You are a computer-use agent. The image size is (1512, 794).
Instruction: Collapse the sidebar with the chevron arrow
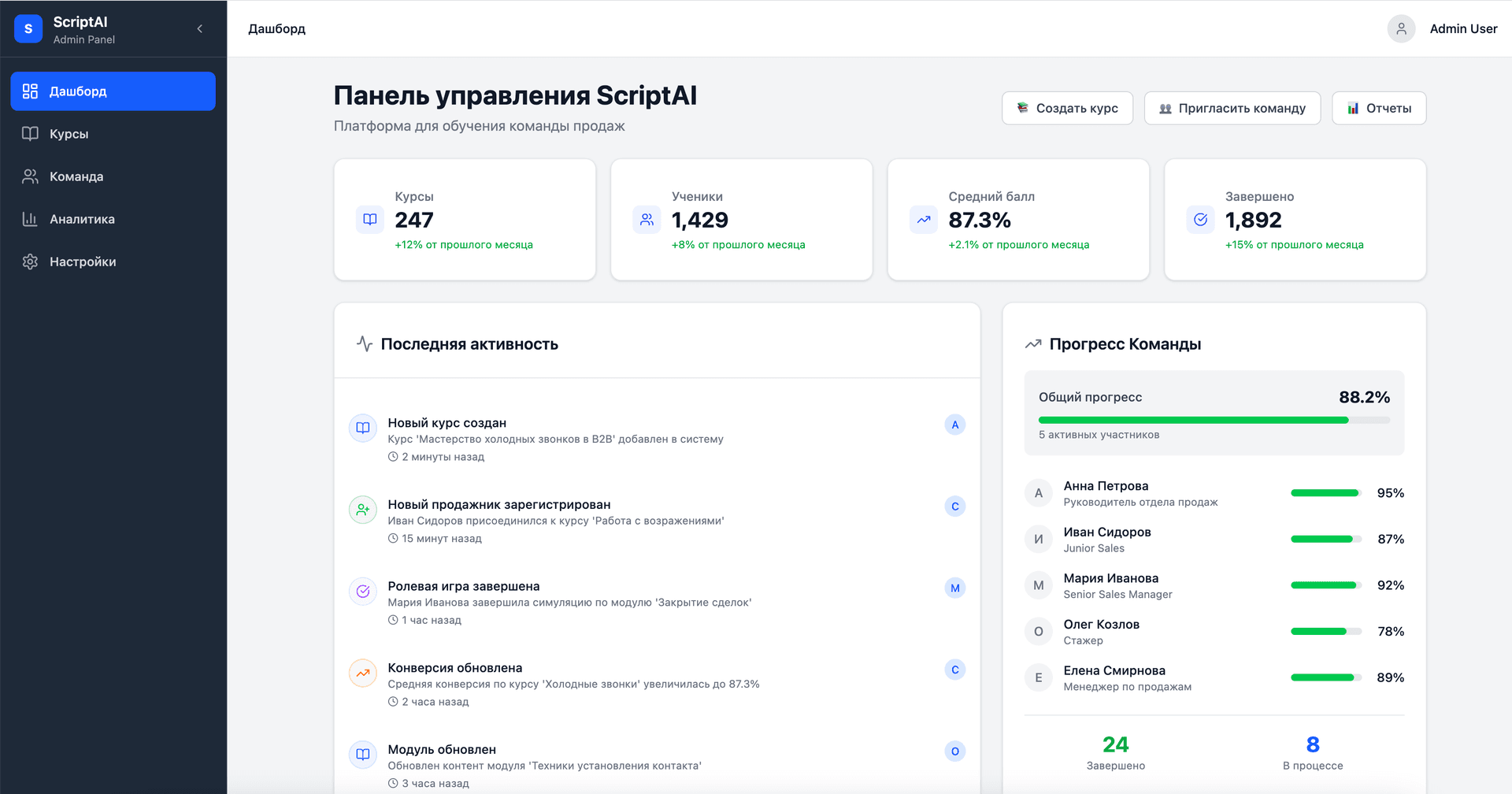pyautogui.click(x=200, y=29)
